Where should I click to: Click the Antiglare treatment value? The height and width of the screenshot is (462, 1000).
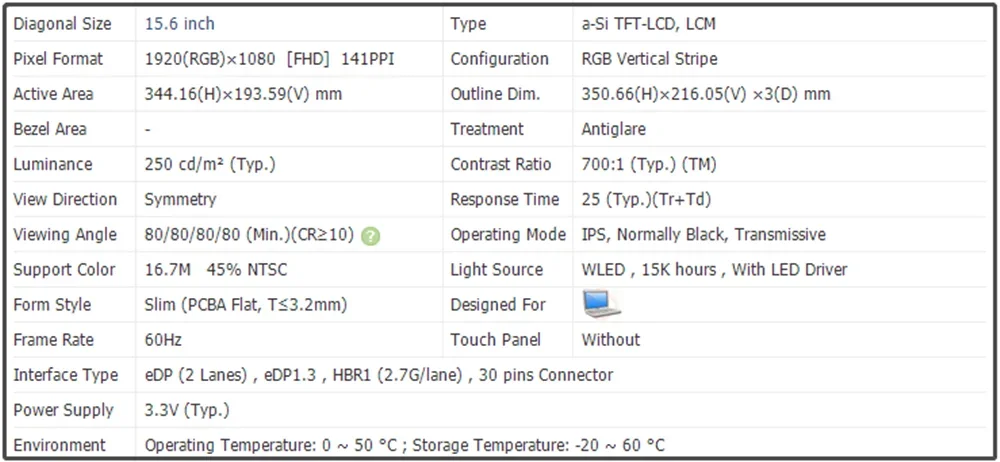pyautogui.click(x=613, y=129)
